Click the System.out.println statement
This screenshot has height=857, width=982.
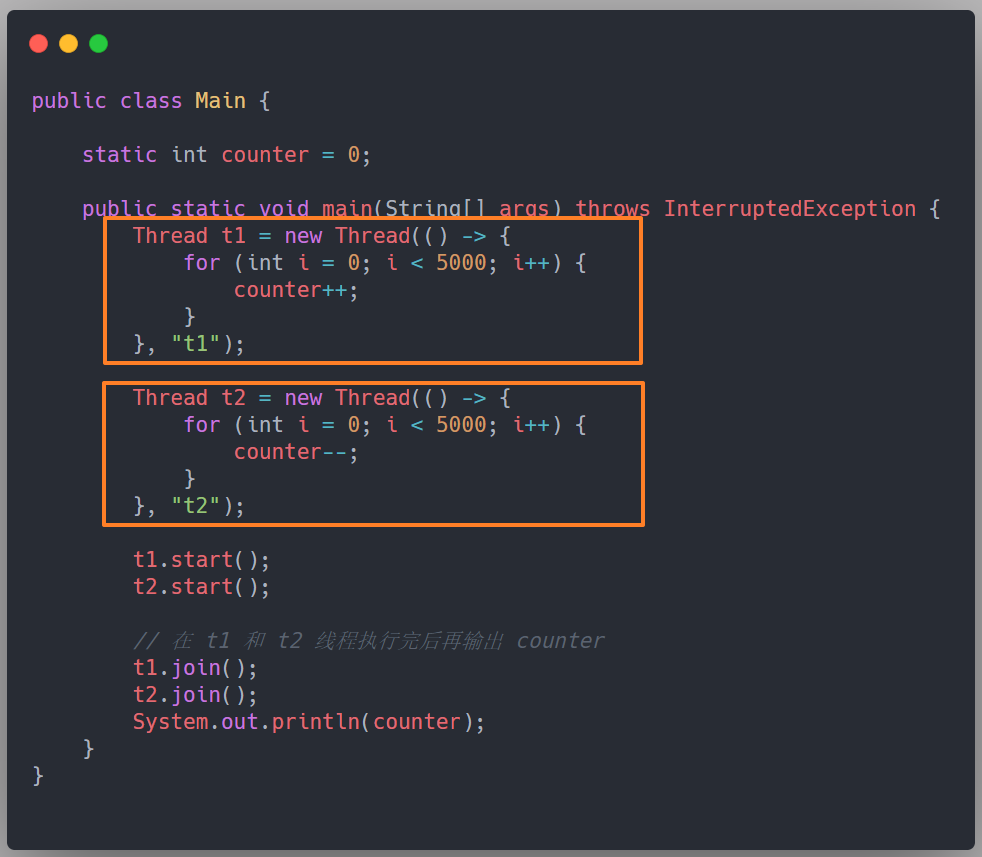(x=307, y=721)
